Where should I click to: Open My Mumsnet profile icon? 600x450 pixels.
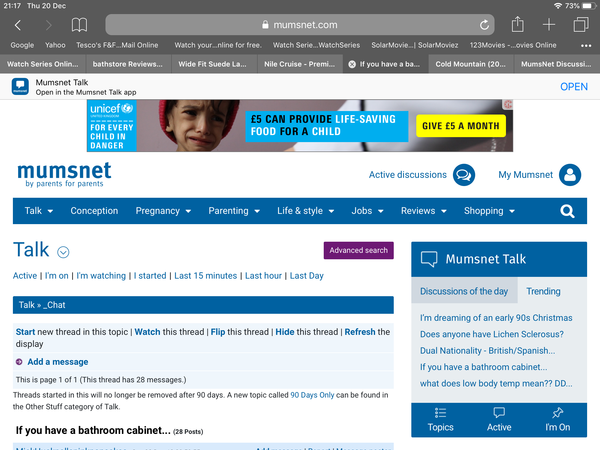coord(570,175)
